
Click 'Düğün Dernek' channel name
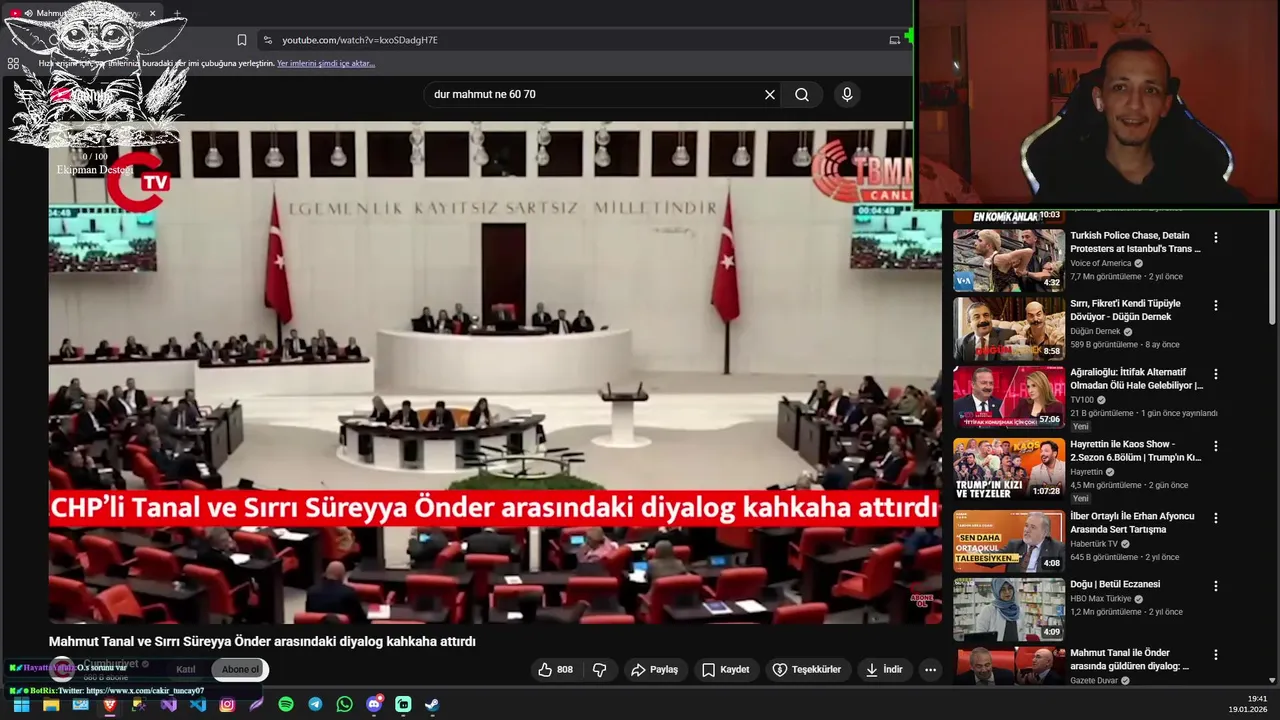tap(1095, 331)
